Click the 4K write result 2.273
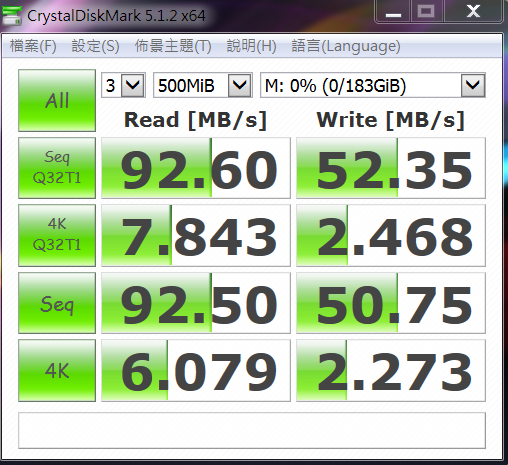 coord(391,370)
